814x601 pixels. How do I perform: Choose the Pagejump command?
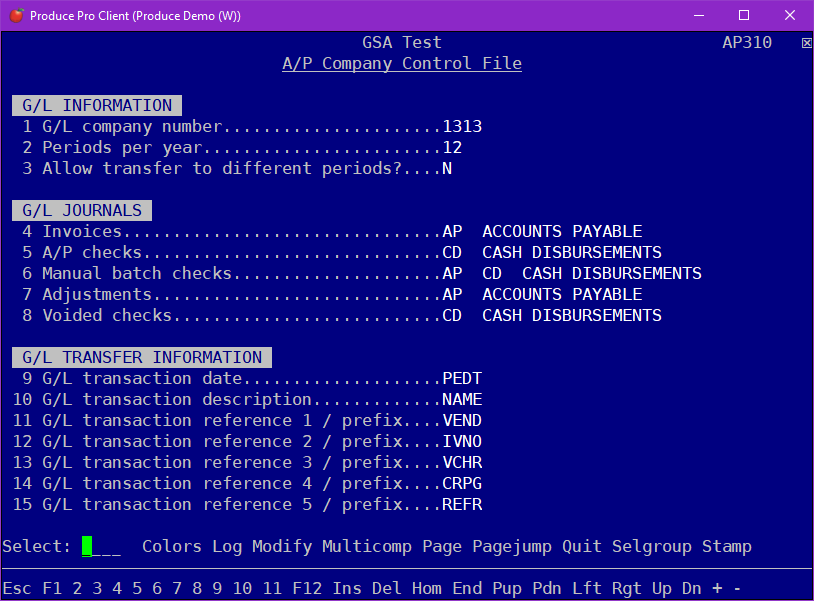[512, 546]
